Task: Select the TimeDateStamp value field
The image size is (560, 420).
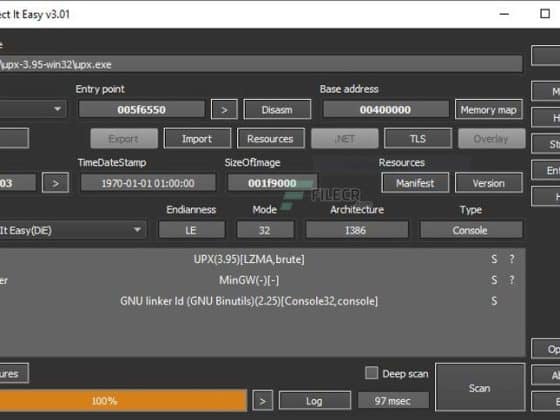Action: click(148, 183)
